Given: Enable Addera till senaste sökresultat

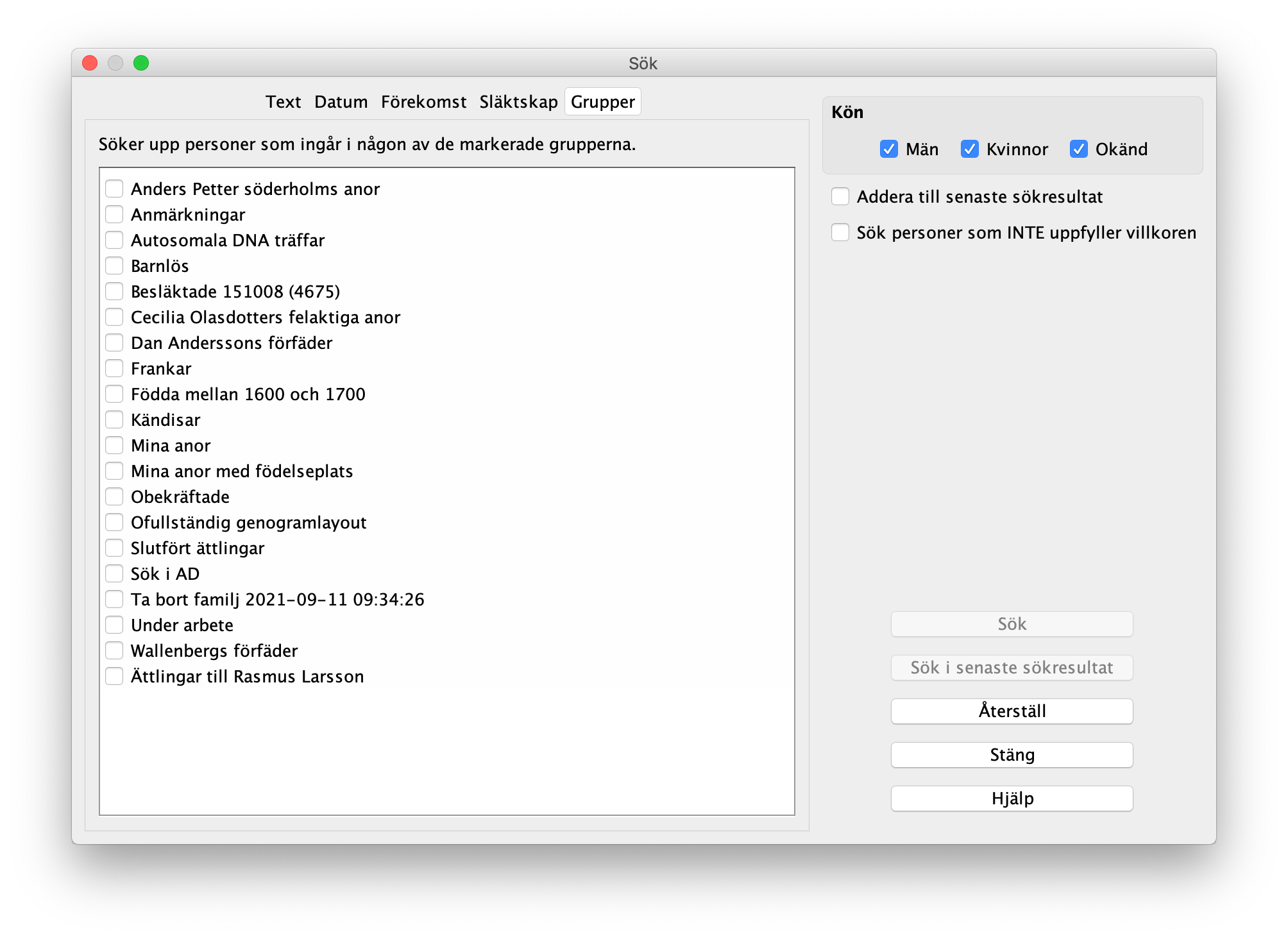Looking at the screenshot, I should click(x=840, y=196).
